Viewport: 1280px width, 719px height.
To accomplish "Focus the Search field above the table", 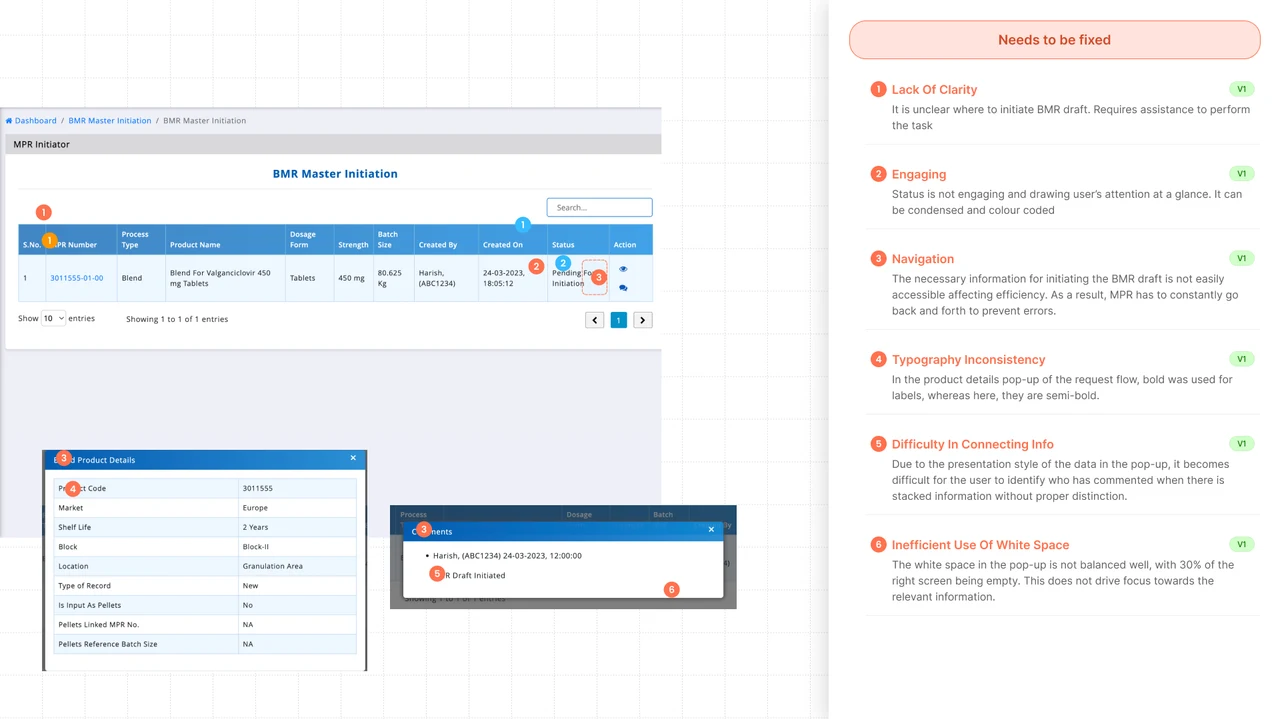I will click(x=599, y=207).
